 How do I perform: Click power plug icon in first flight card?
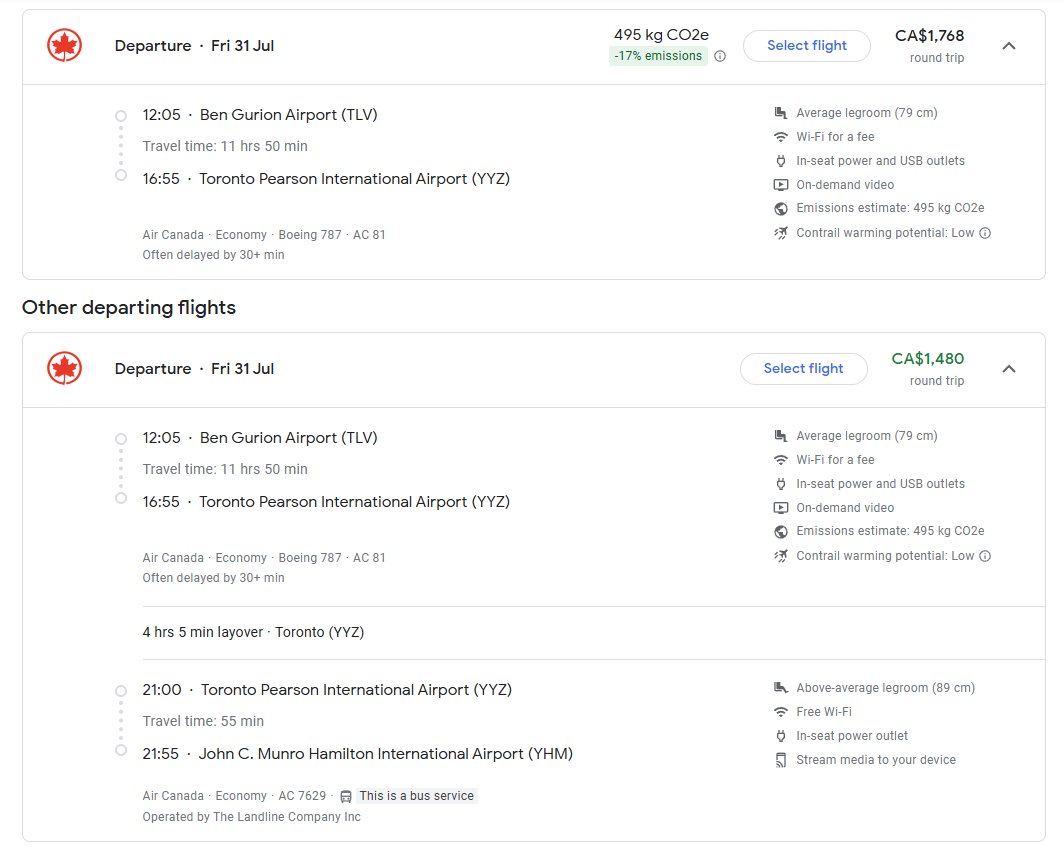pos(781,161)
